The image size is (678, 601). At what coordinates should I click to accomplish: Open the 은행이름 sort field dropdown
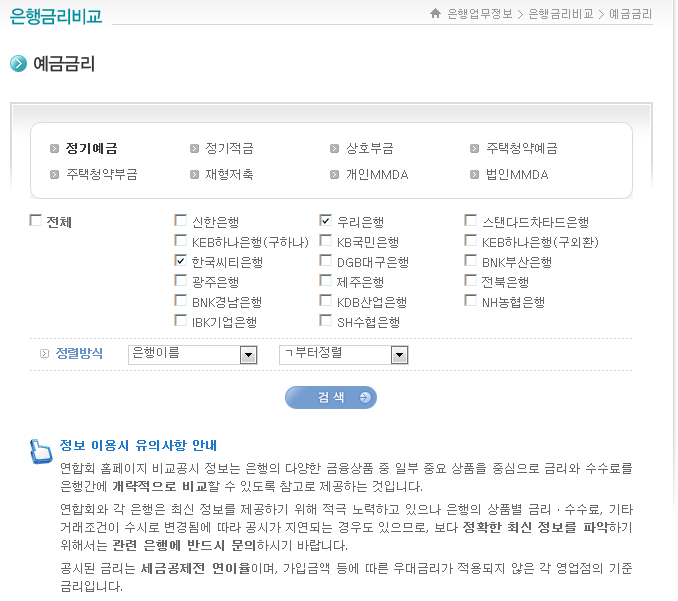tap(193, 355)
